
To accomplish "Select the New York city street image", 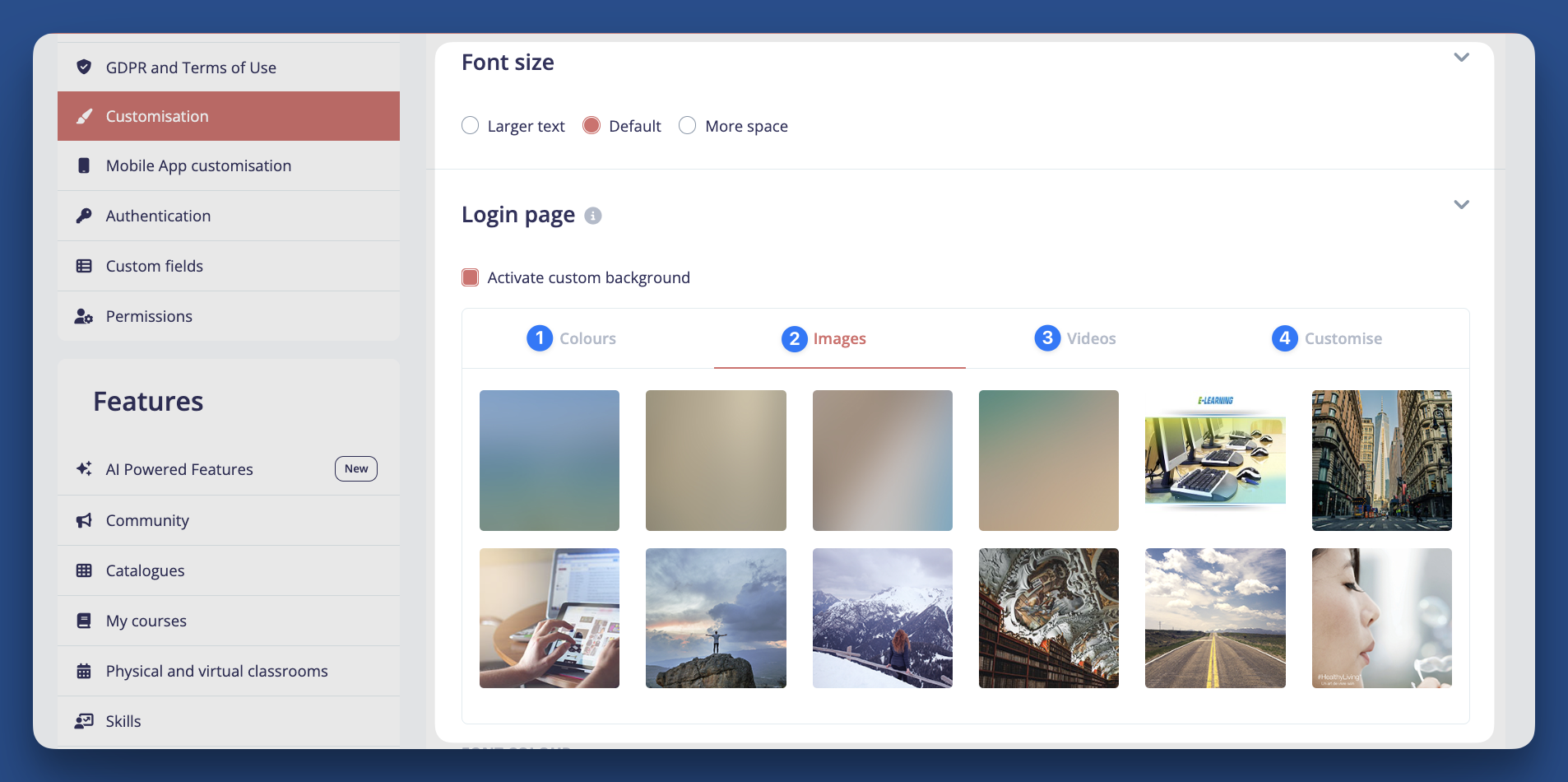I will click(x=1382, y=460).
